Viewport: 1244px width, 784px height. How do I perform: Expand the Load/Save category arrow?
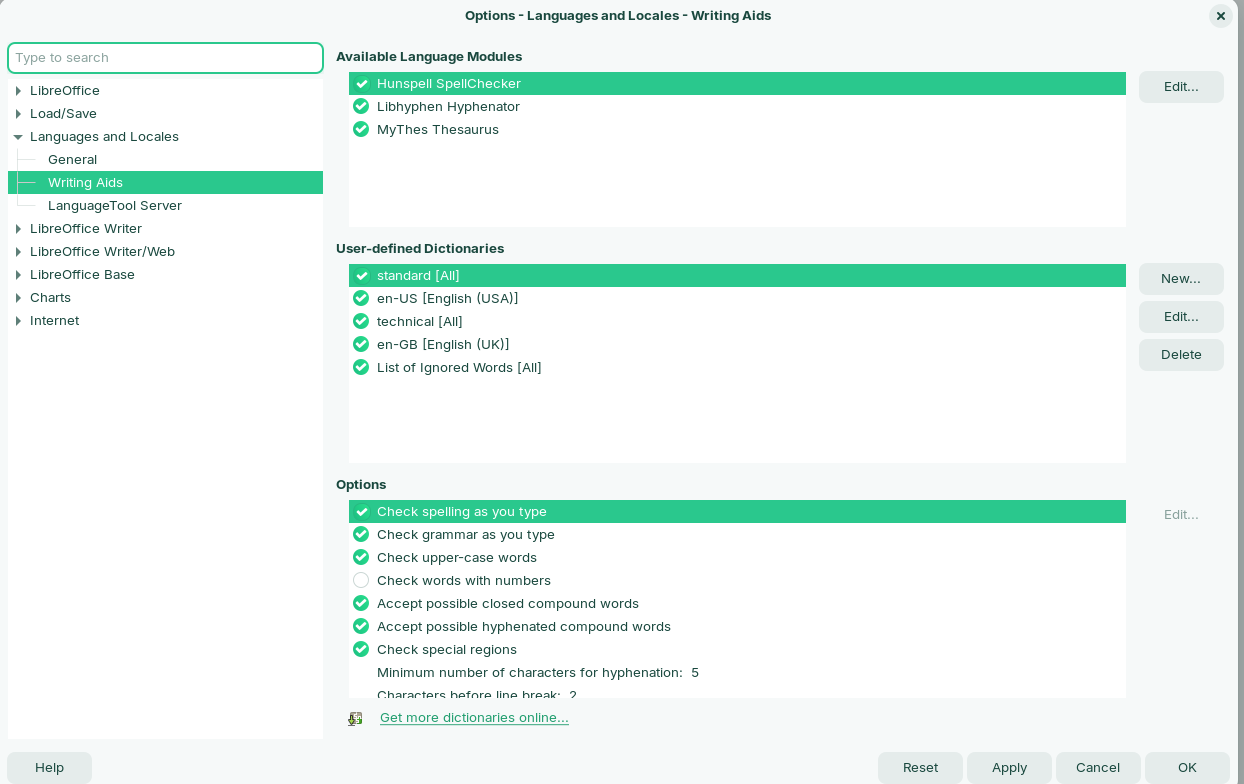[x=18, y=114]
